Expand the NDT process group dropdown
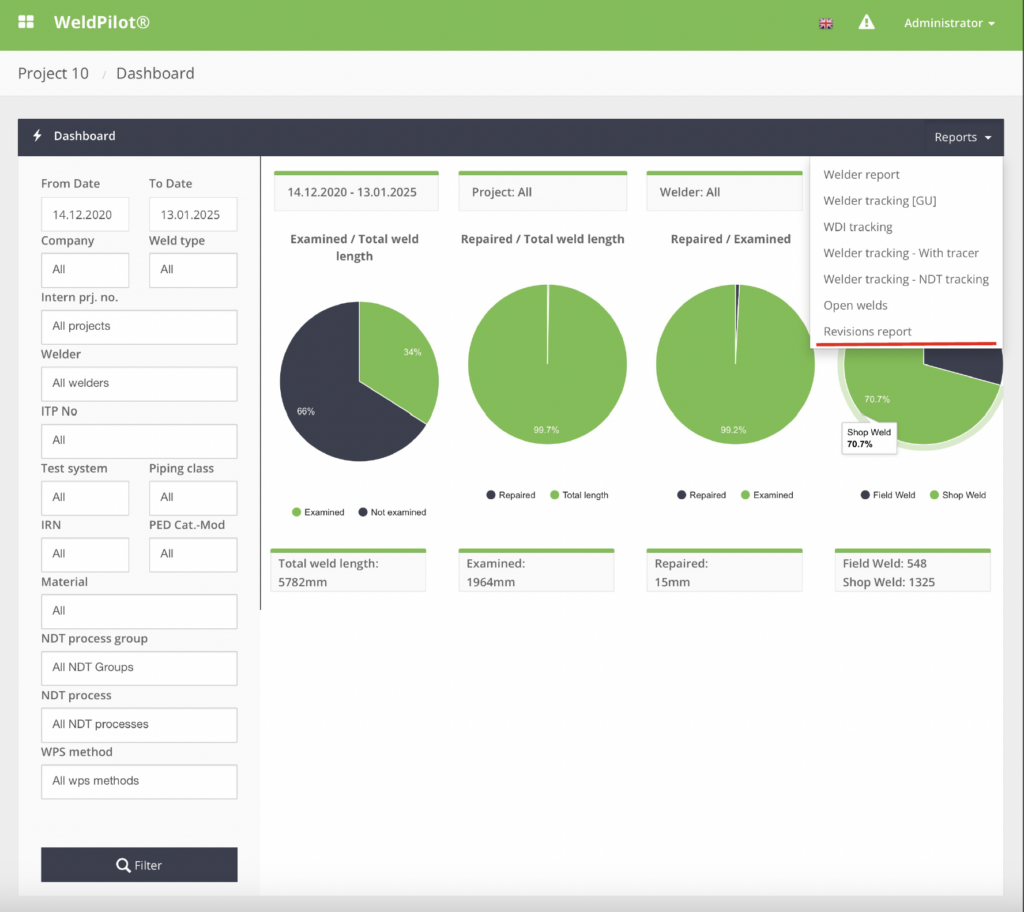Image resolution: width=1024 pixels, height=912 pixels. 139,667
